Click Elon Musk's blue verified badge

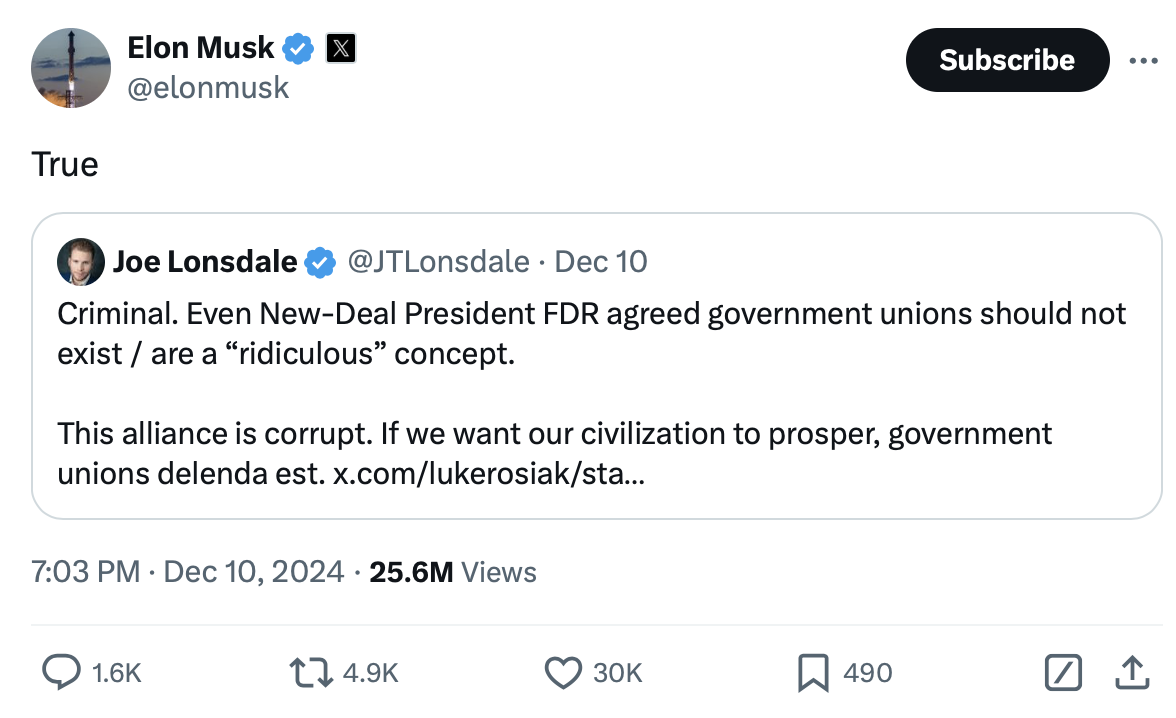coord(299,47)
